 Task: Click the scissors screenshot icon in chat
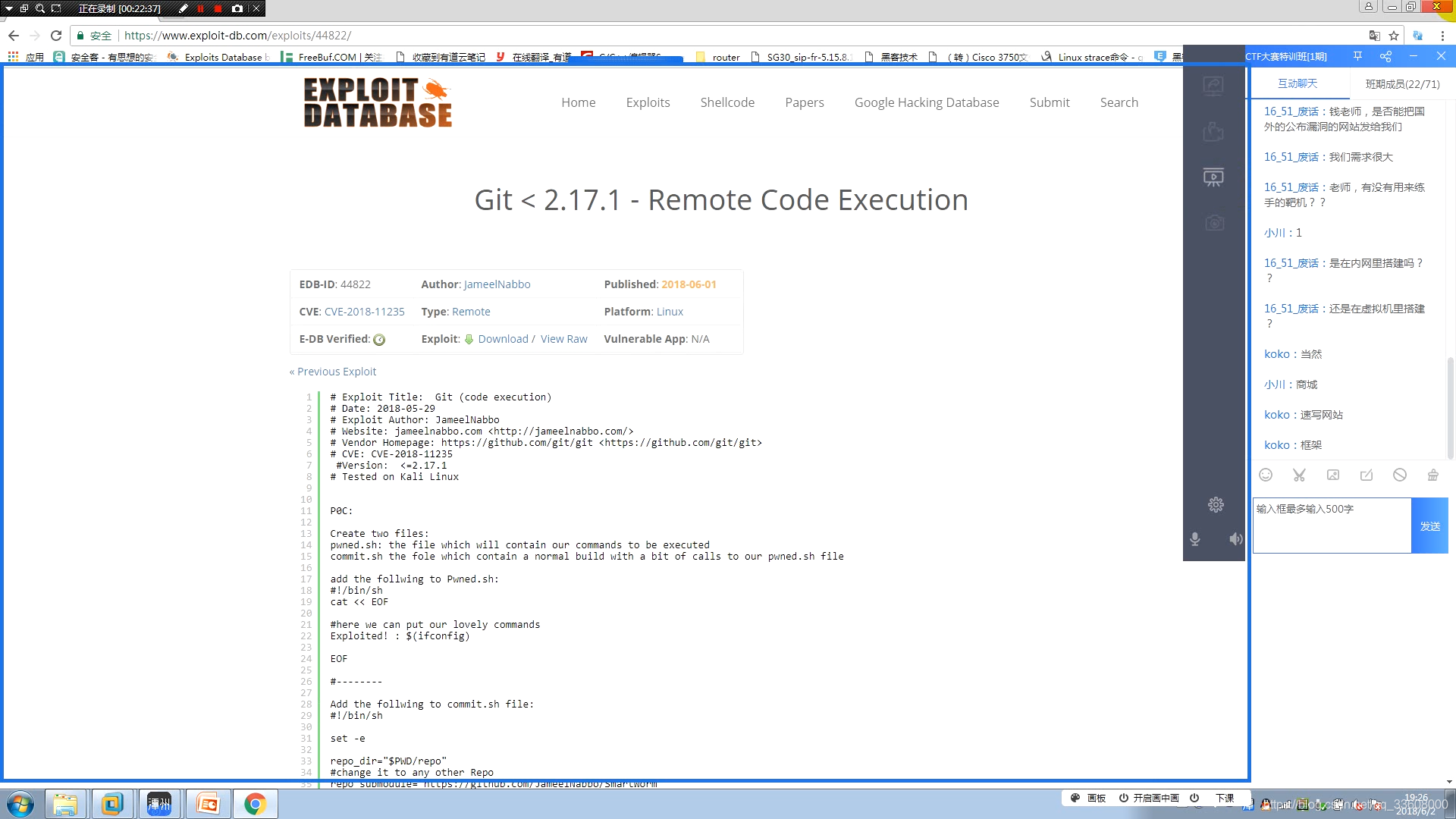(x=1299, y=475)
